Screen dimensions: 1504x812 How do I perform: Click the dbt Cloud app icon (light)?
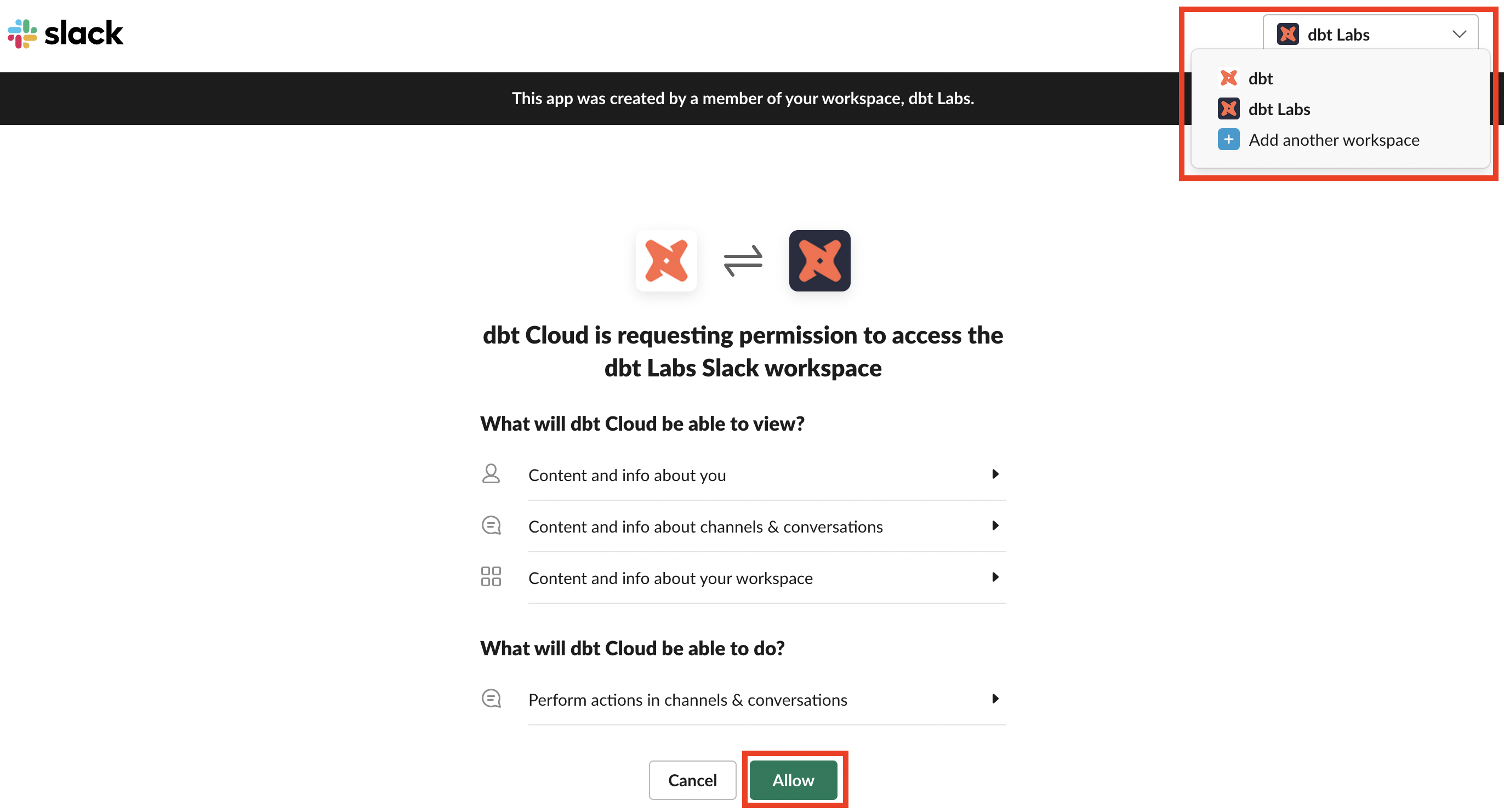665,261
